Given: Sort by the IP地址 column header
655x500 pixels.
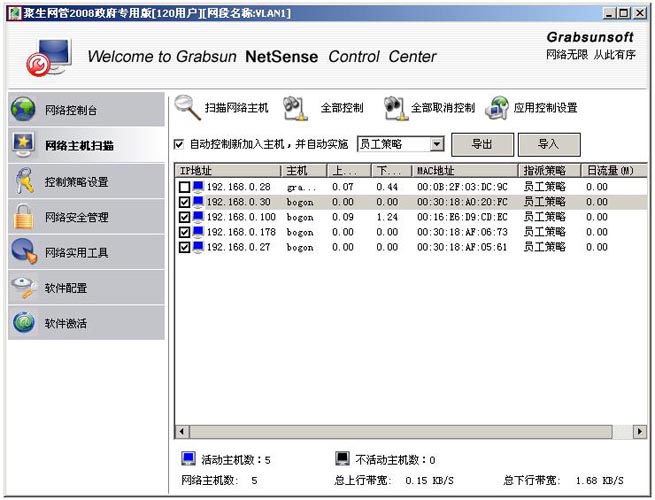Looking at the screenshot, I should click(x=228, y=170).
